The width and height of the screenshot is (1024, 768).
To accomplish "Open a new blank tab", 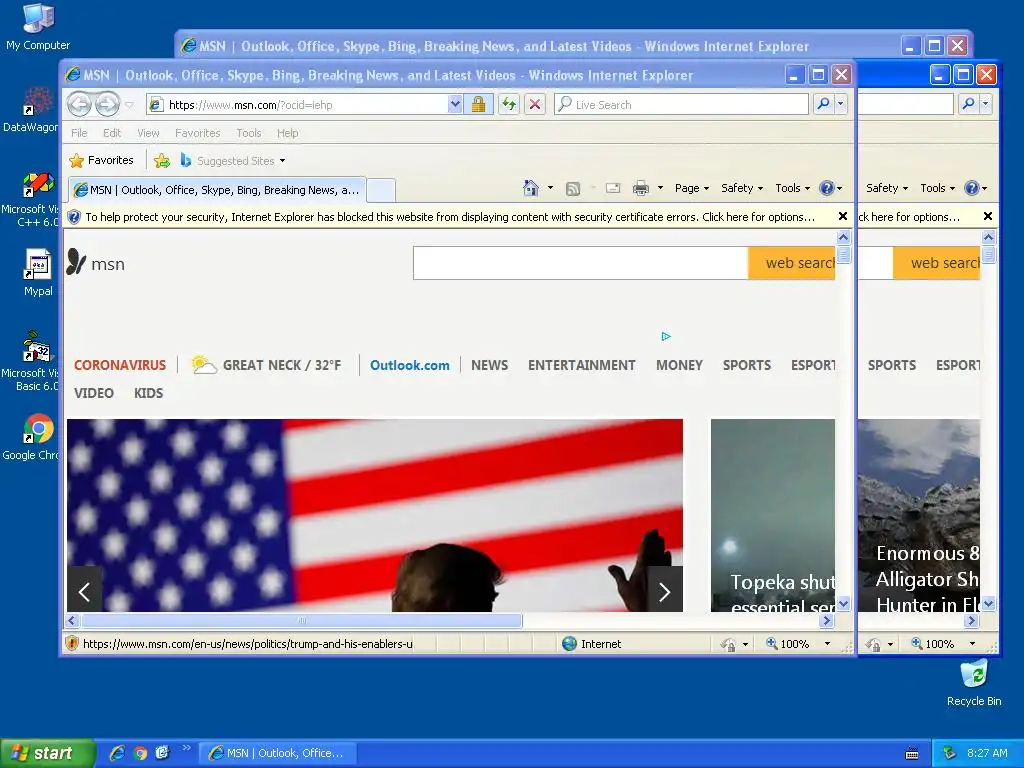I will [x=381, y=190].
